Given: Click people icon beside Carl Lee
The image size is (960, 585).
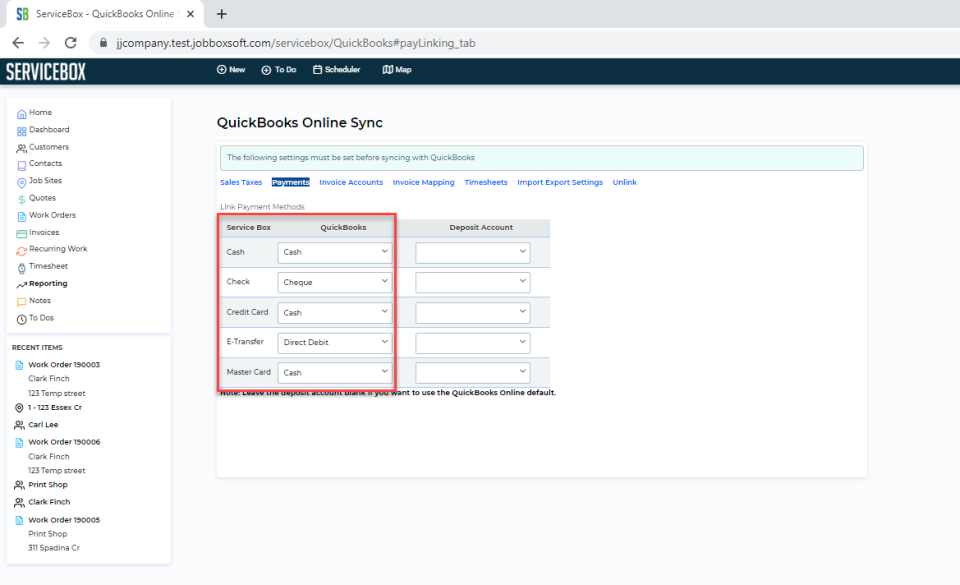Looking at the screenshot, I should click(19, 425).
